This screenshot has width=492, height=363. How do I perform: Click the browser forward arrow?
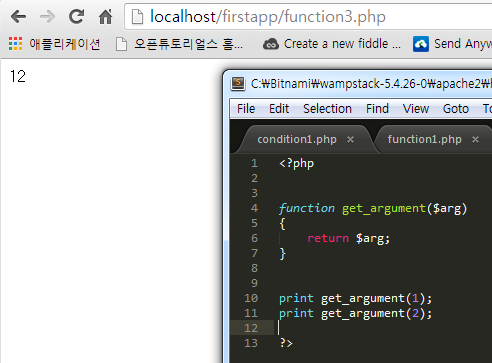coord(47,16)
